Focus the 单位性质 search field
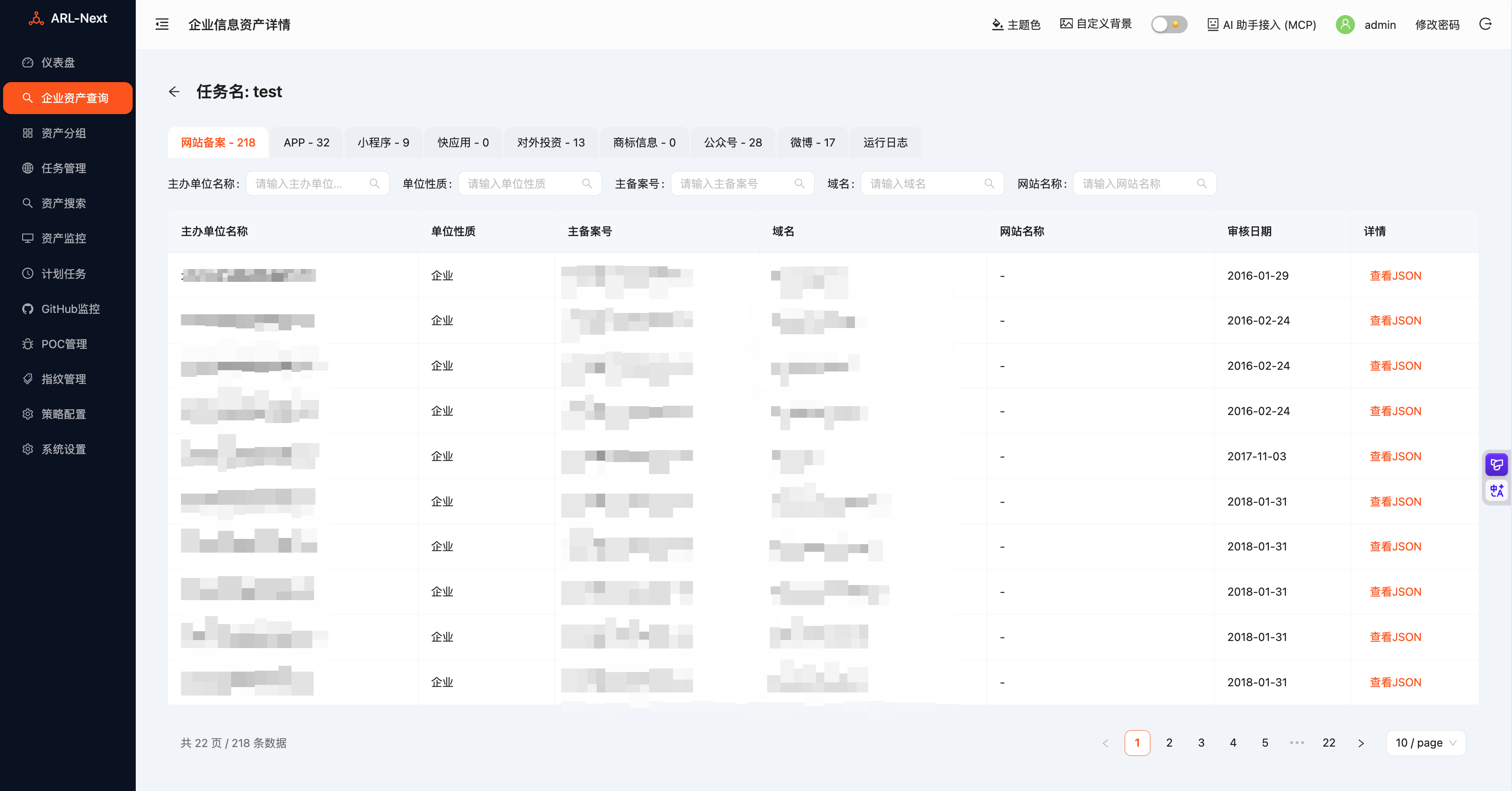Viewport: 1512px width, 791px height. [529, 184]
